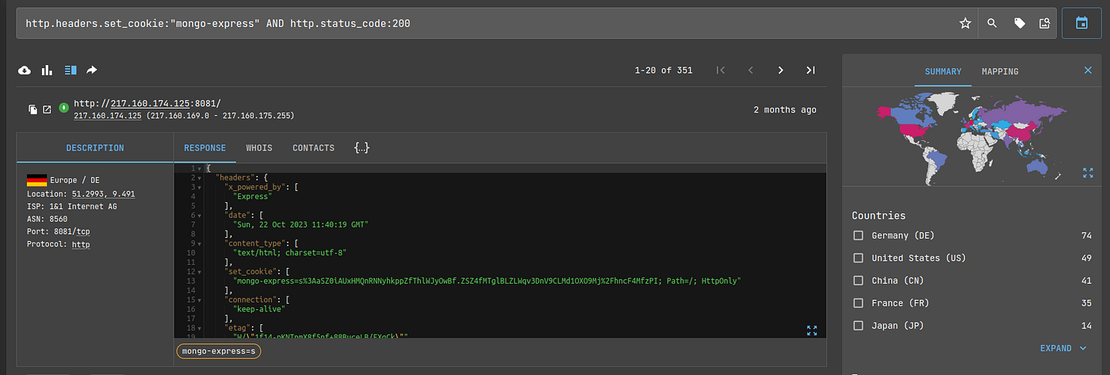Run search with magnifier icon

992,23
